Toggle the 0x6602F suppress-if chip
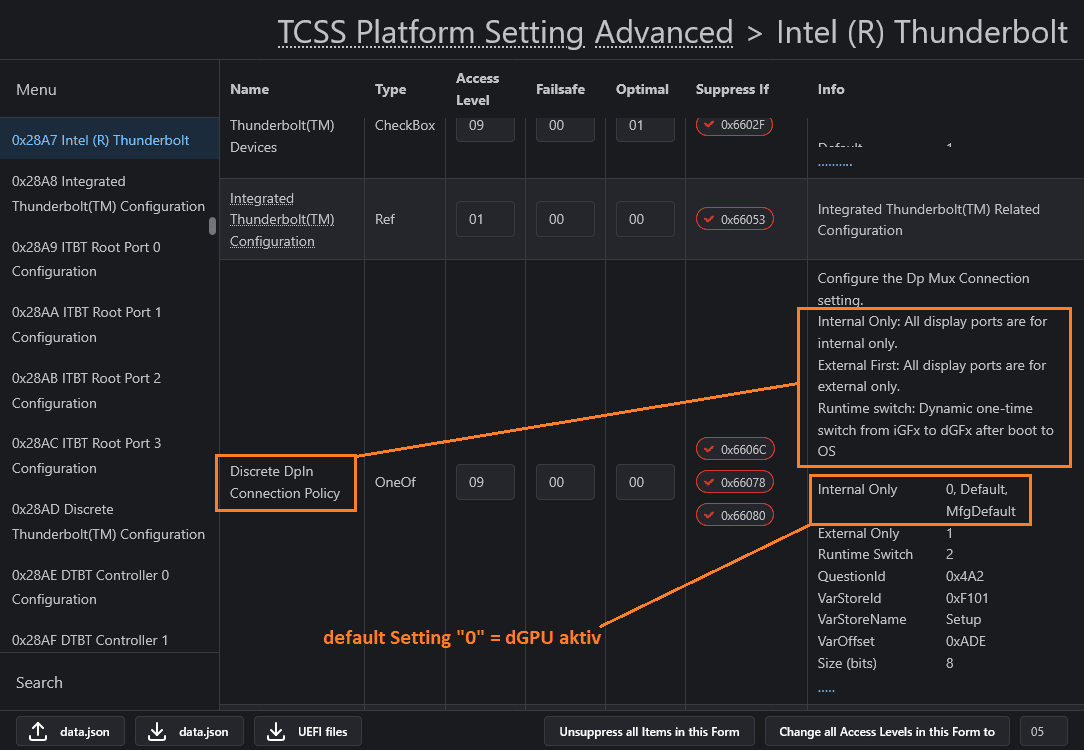 click(x=735, y=125)
